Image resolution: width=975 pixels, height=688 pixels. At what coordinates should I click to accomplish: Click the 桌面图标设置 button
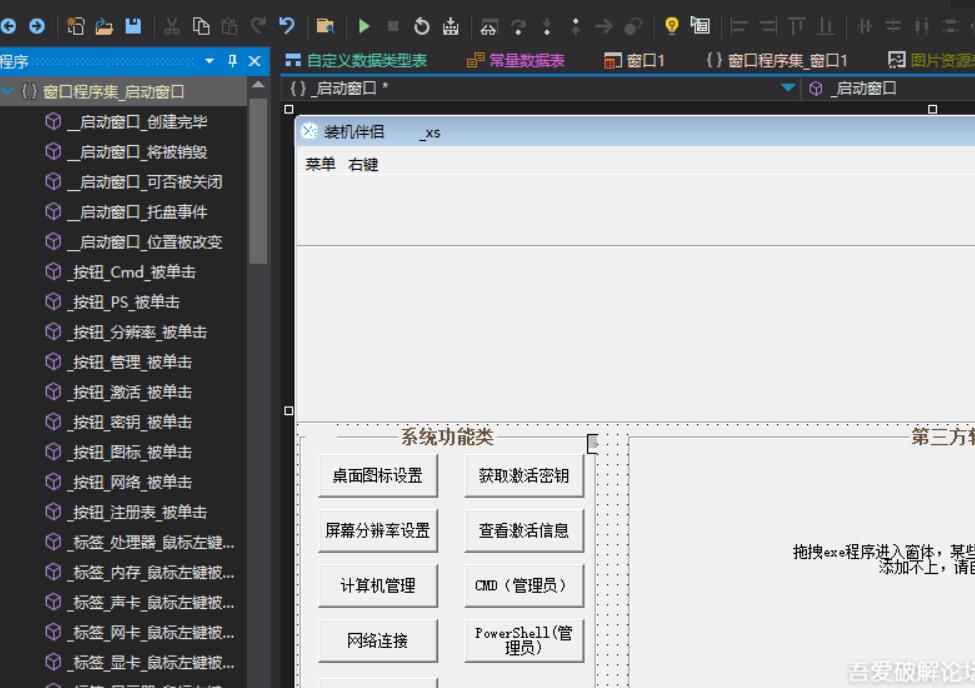tap(377, 476)
